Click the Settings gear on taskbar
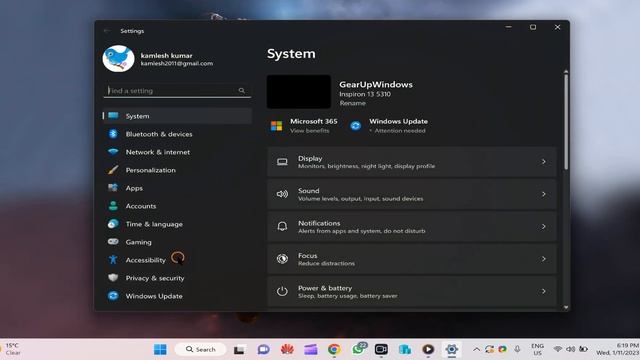 [451, 349]
